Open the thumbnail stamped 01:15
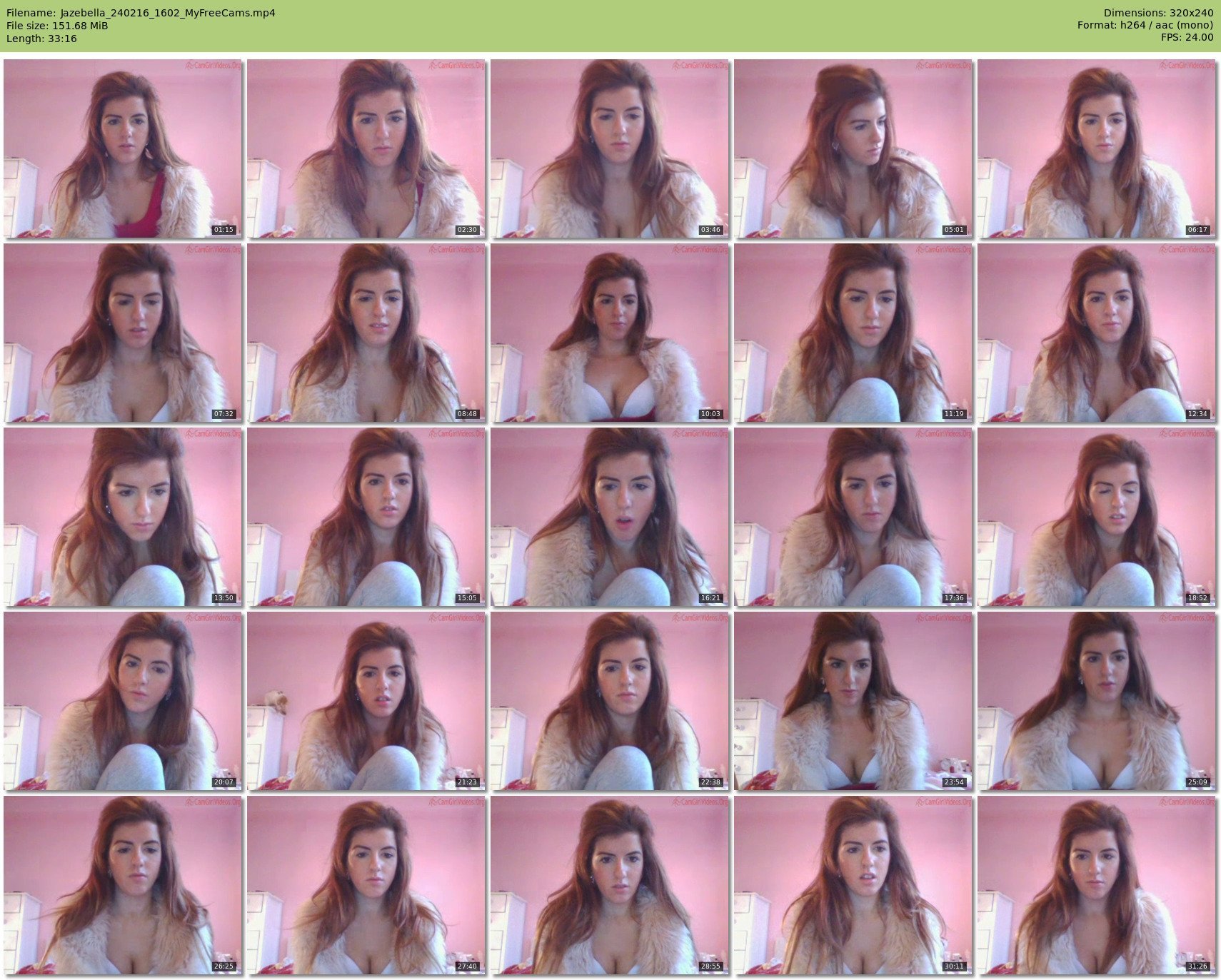Image resolution: width=1221 pixels, height=980 pixels. (123, 148)
